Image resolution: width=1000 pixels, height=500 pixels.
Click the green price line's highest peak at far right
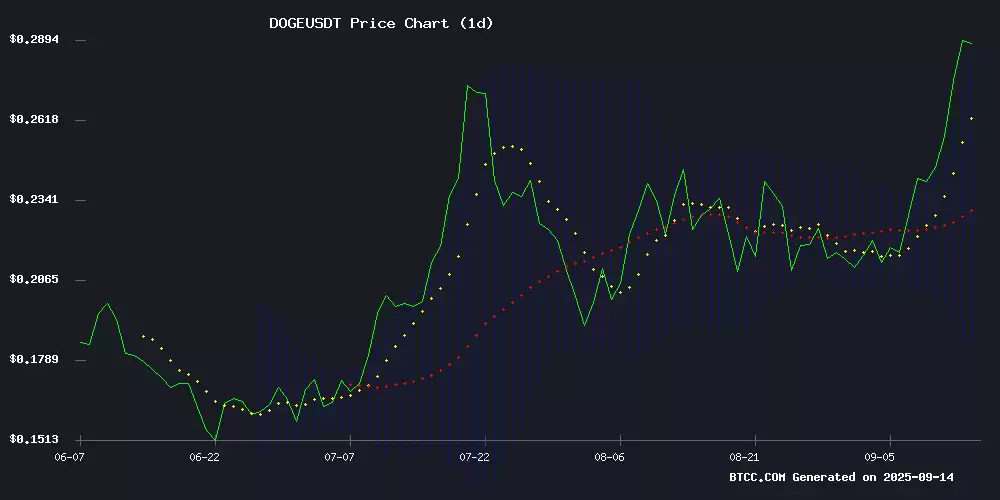[x=963, y=41]
